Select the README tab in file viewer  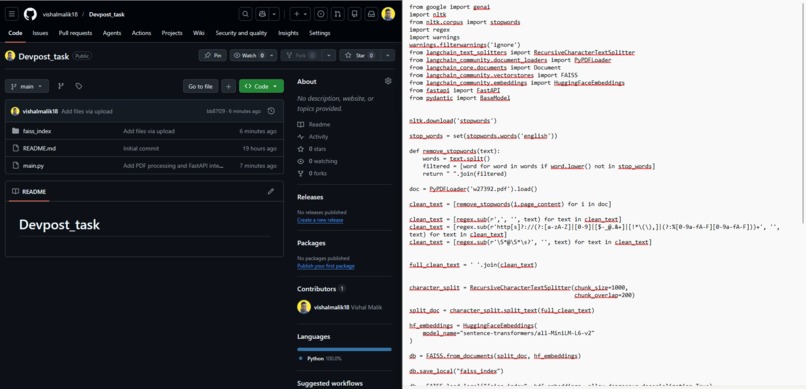29,192
